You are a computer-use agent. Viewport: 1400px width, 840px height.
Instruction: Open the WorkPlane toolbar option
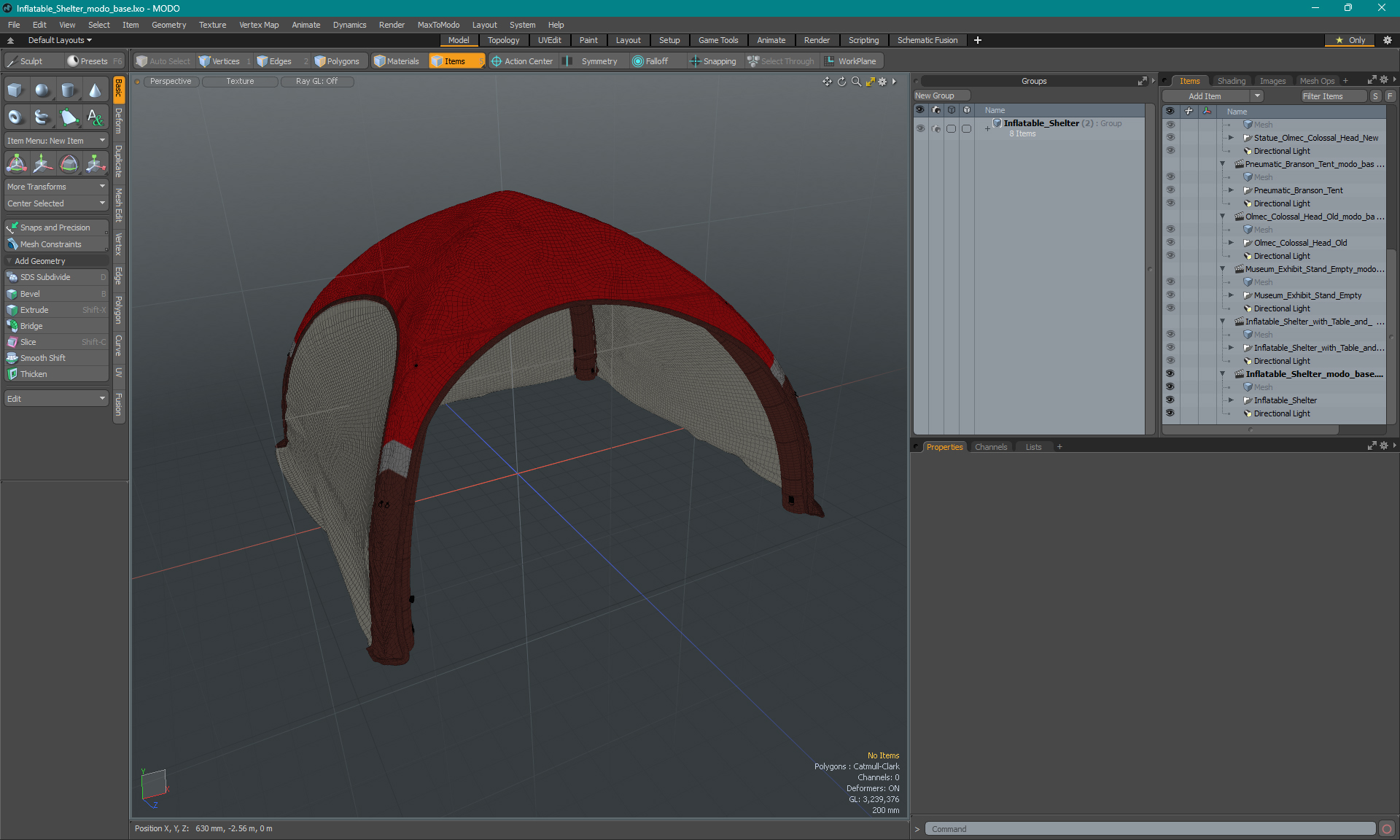(850, 61)
